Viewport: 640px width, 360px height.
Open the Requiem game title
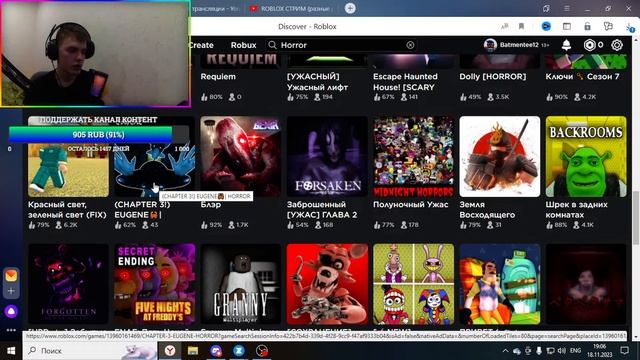(x=218, y=77)
